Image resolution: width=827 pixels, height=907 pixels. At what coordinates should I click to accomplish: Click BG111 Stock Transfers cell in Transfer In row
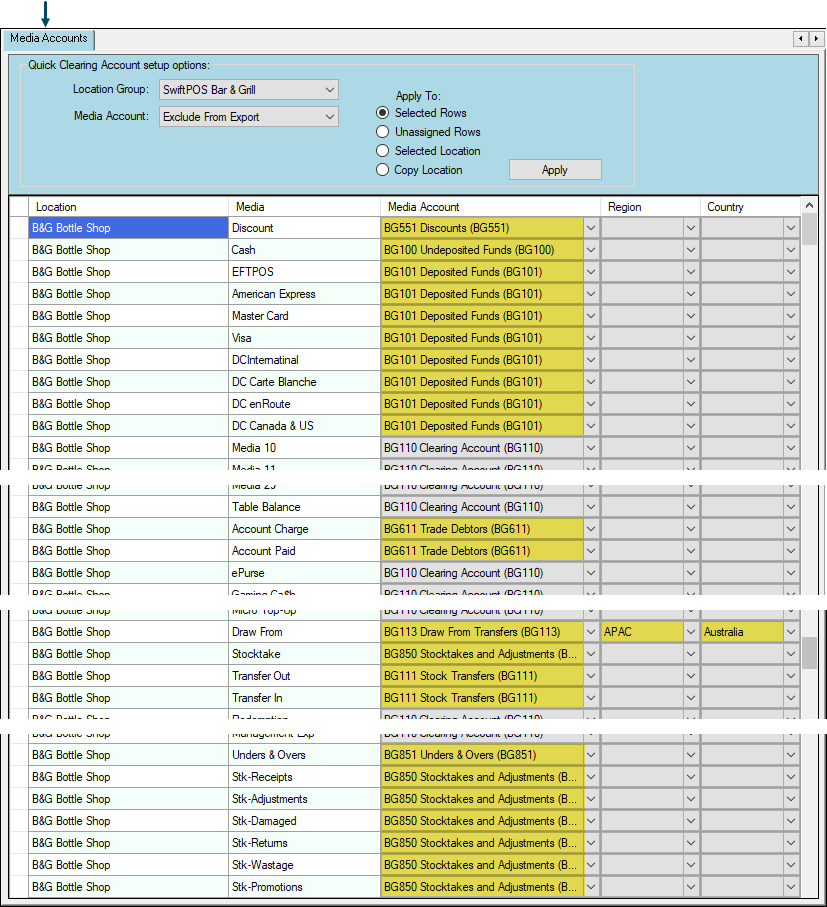point(482,698)
